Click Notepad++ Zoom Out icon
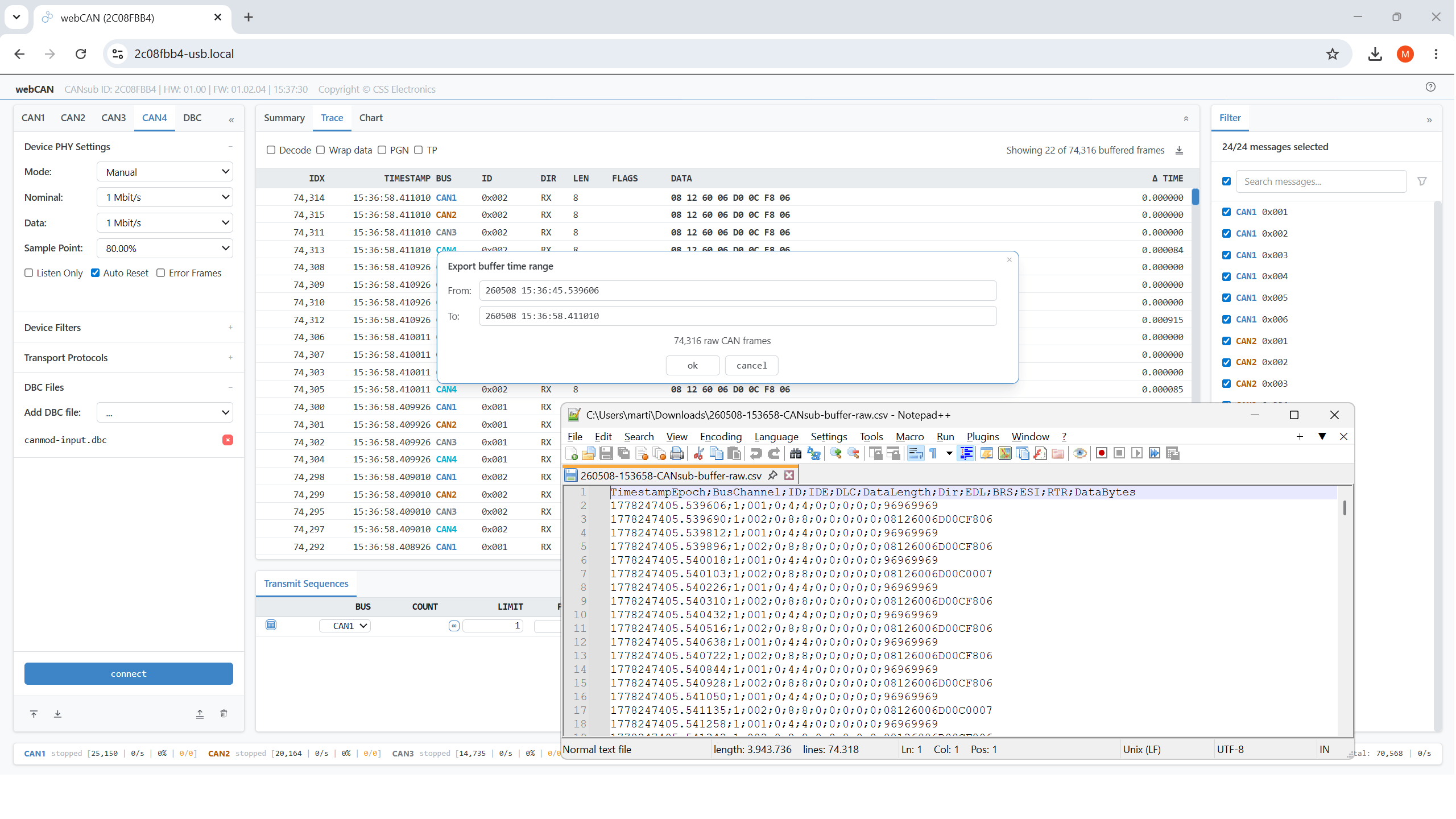Image resolution: width=1456 pixels, height=819 pixels. 853,453
